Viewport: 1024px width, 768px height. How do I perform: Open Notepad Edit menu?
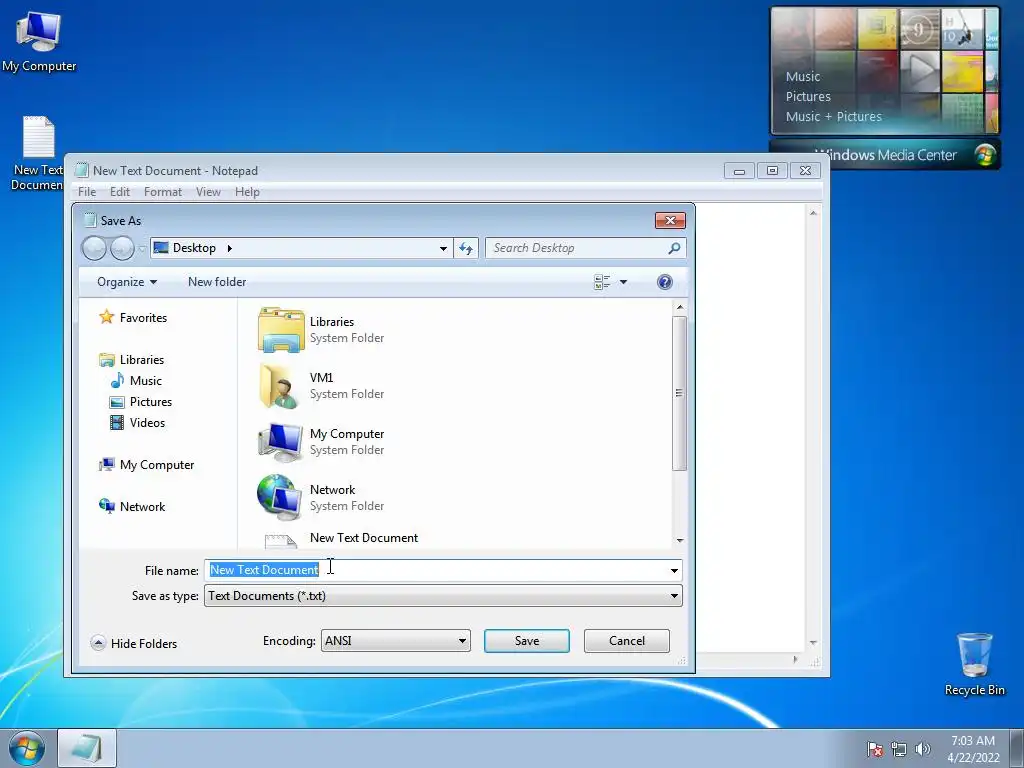120,192
